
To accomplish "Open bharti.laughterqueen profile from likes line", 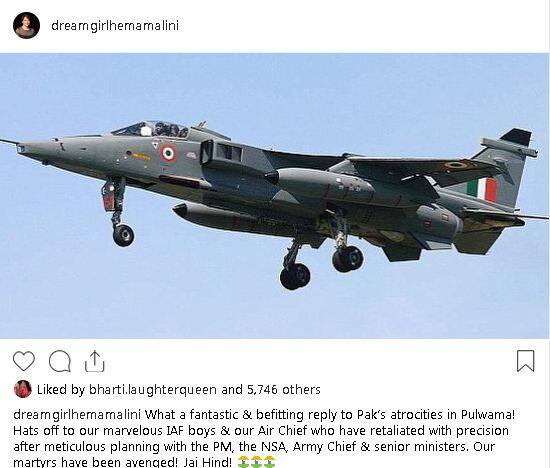I will [x=153, y=390].
